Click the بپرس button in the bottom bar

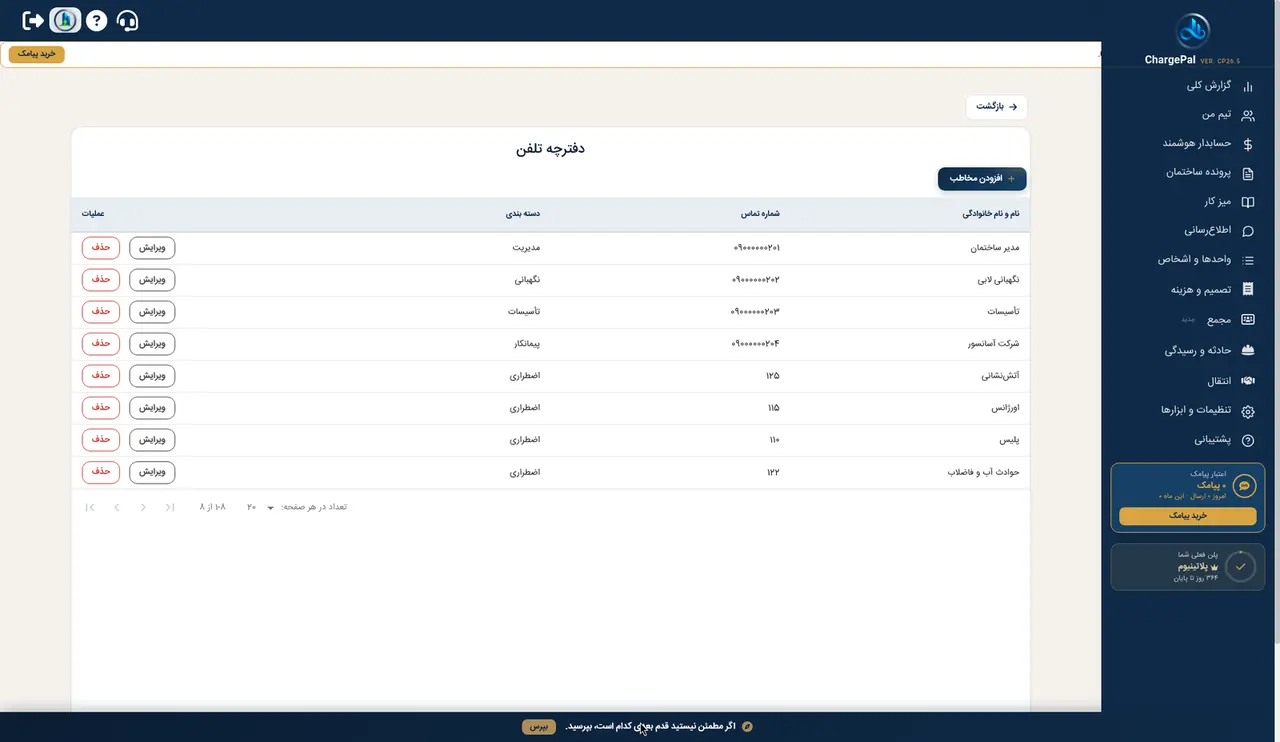pos(539,726)
